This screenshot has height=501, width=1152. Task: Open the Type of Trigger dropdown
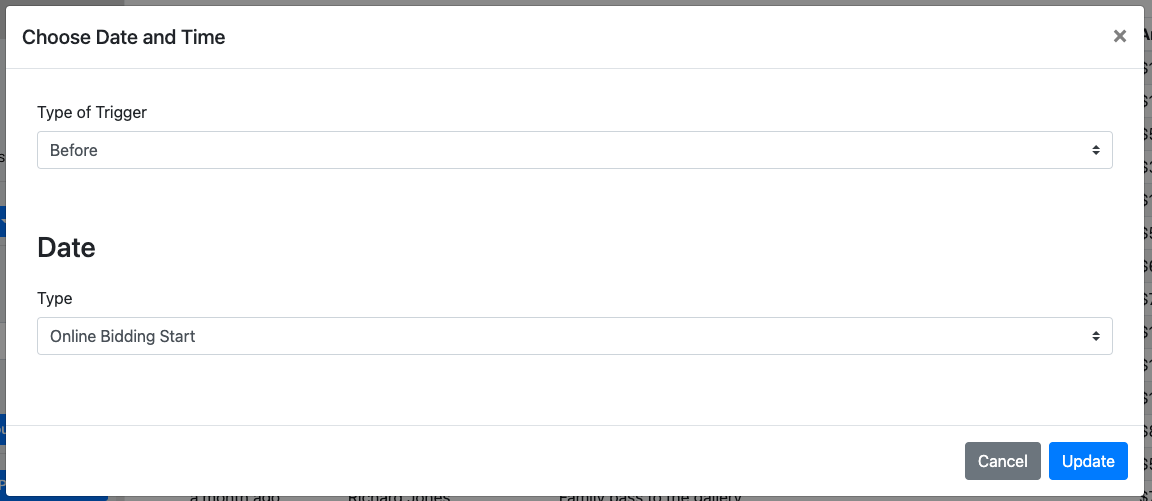575,150
